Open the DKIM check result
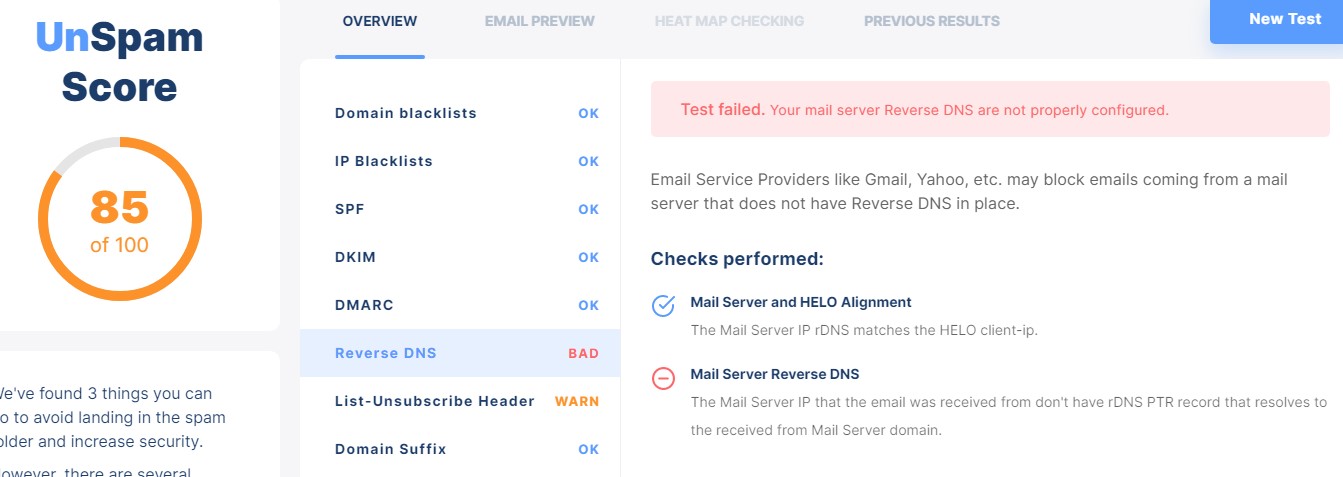1343x477 pixels. [460, 257]
